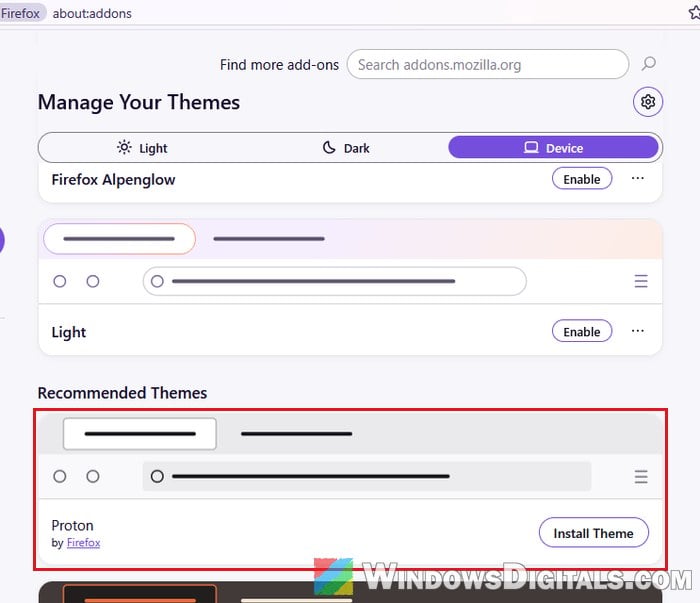The width and height of the screenshot is (700, 603).
Task: Open the Firefox author link under Proton
Action: pyautogui.click(x=83, y=543)
